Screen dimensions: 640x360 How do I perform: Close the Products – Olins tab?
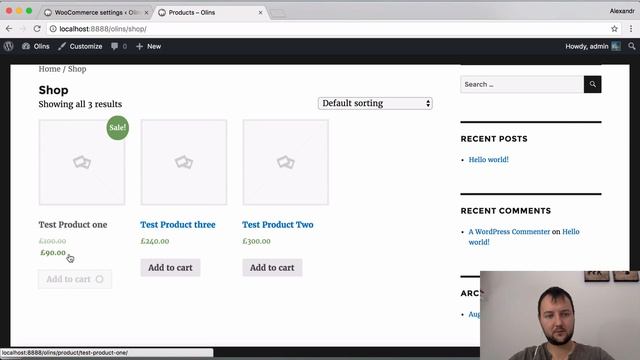coord(260,13)
